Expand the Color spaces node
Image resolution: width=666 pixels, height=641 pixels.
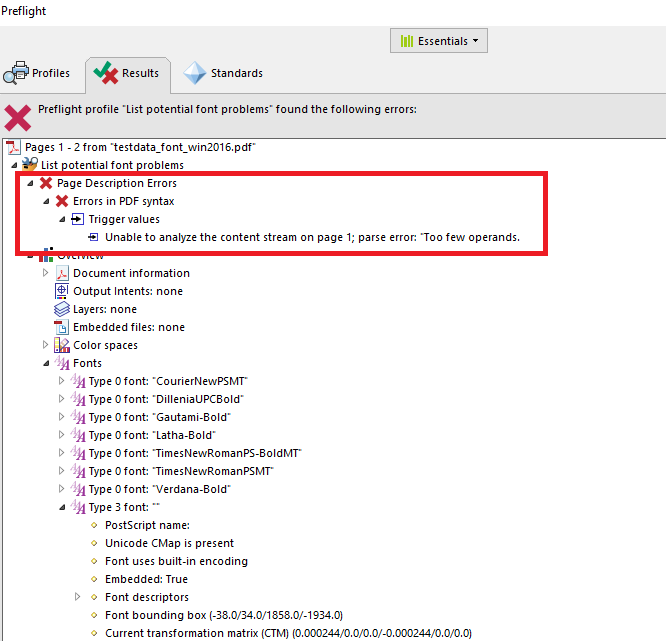[45, 345]
